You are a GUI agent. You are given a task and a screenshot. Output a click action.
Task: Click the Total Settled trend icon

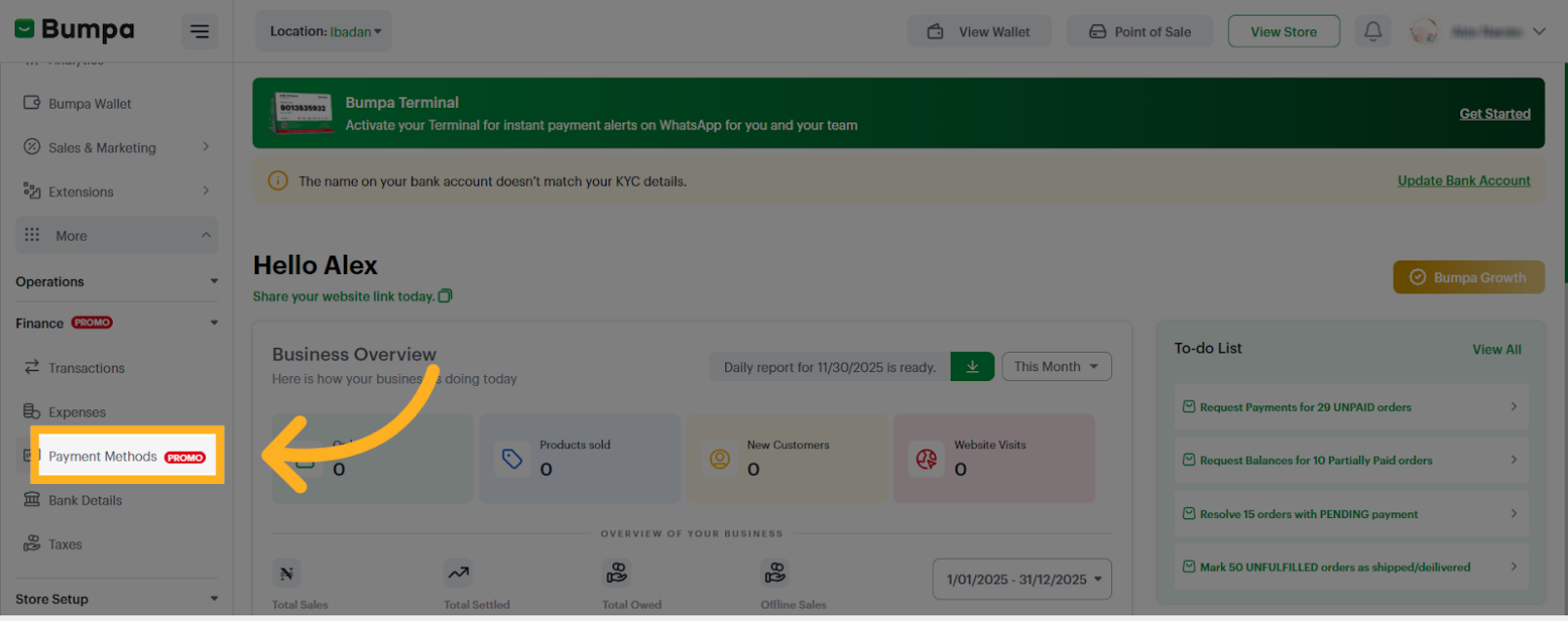458,573
